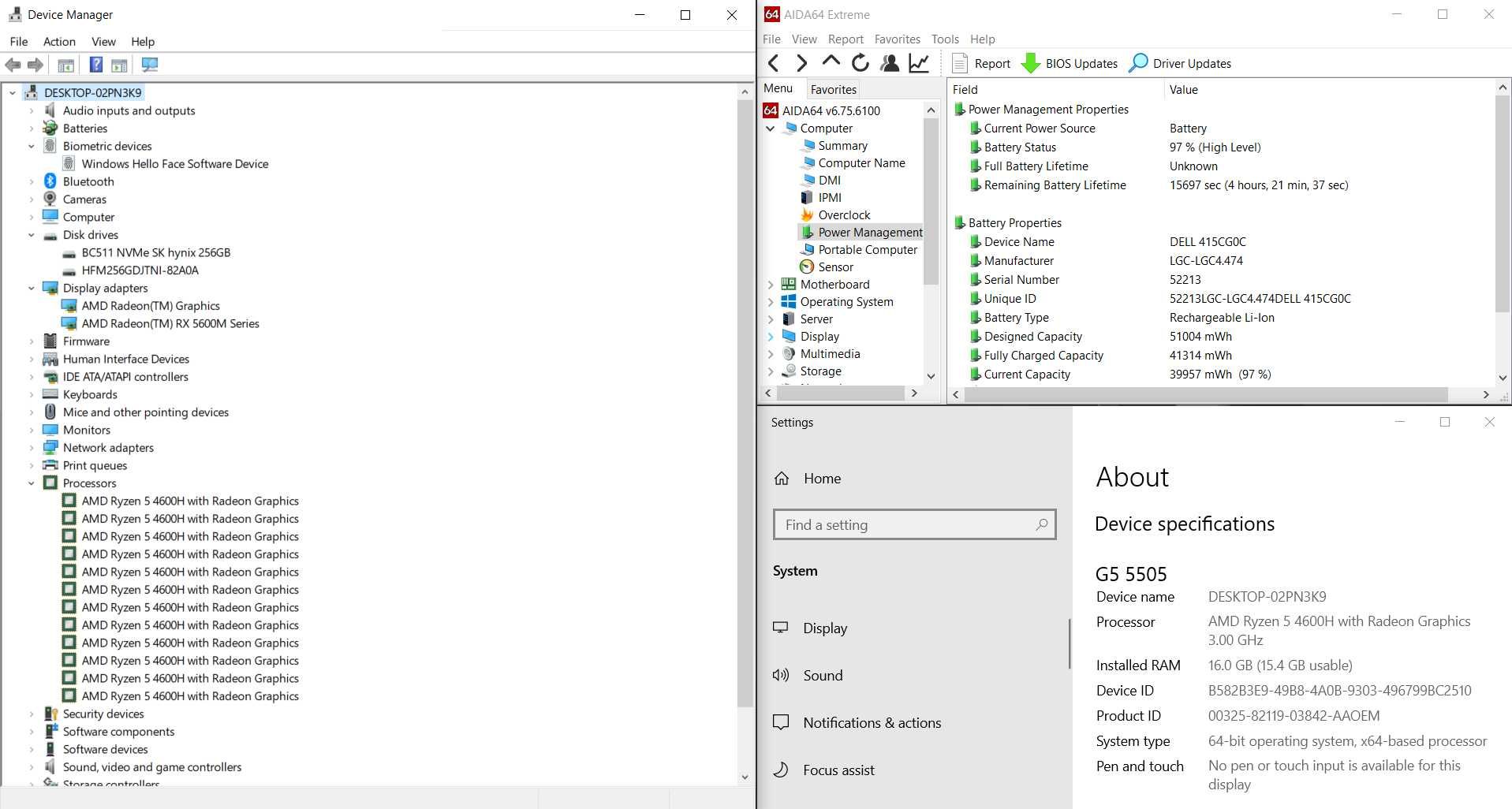Screen dimensions: 1512x809
Task: Click Driver Updates in AIDA64 toolbar
Action: pos(1180,64)
